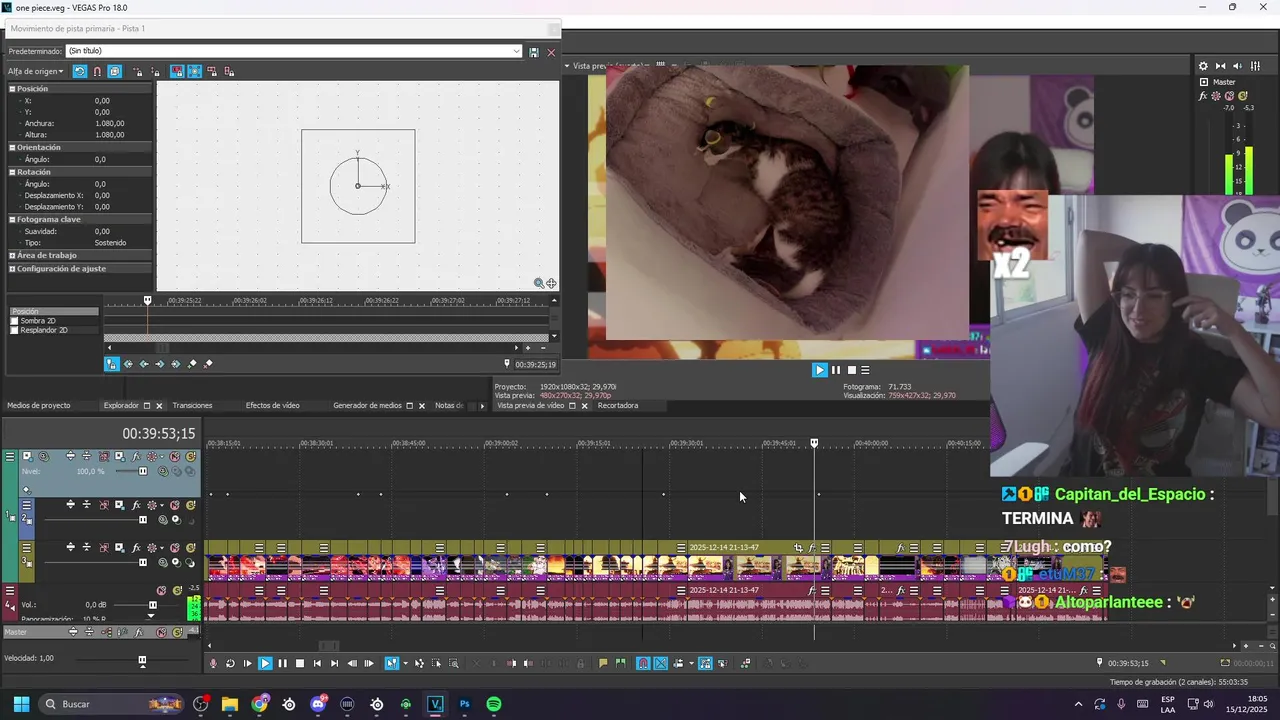Expand the Área de trabajo section
The width and height of the screenshot is (1280, 720).
coord(13,256)
